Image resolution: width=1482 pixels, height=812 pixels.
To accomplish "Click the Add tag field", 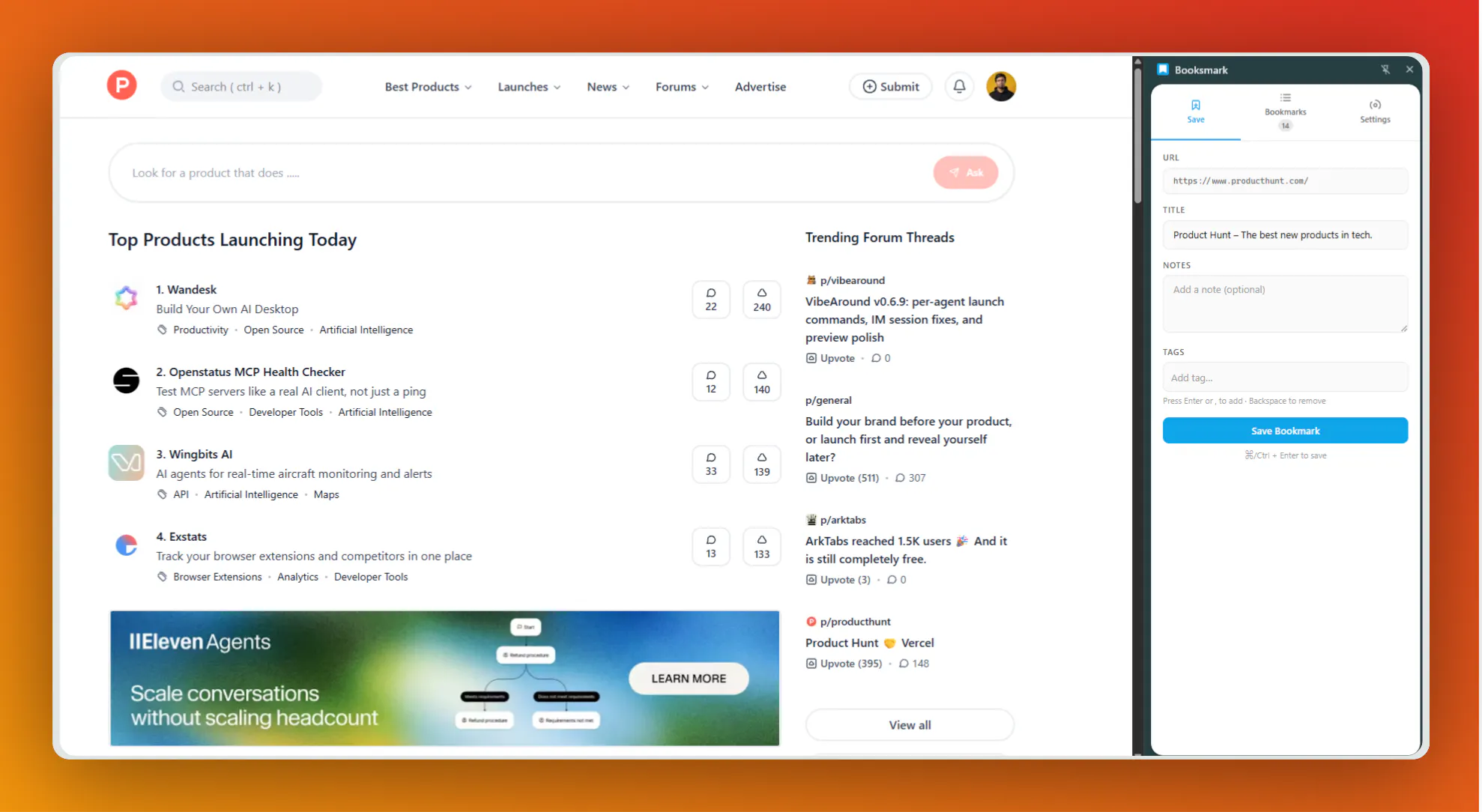I will [x=1285, y=378].
